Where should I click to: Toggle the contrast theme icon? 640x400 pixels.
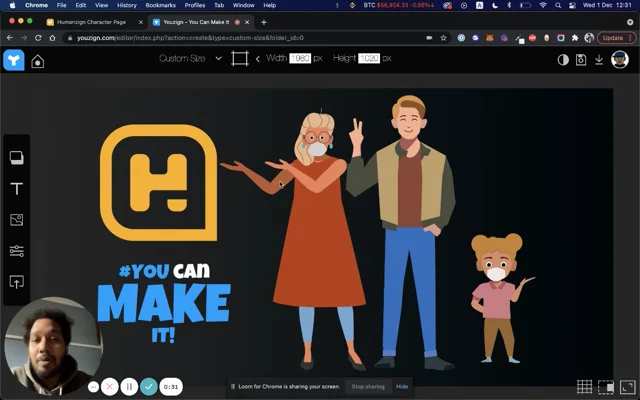[563, 60]
